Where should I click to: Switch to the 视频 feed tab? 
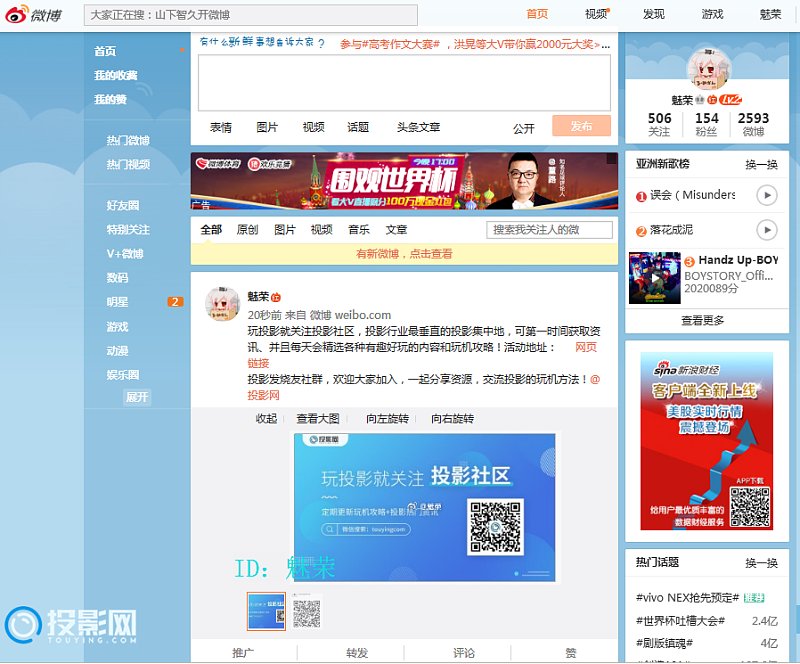click(321, 230)
